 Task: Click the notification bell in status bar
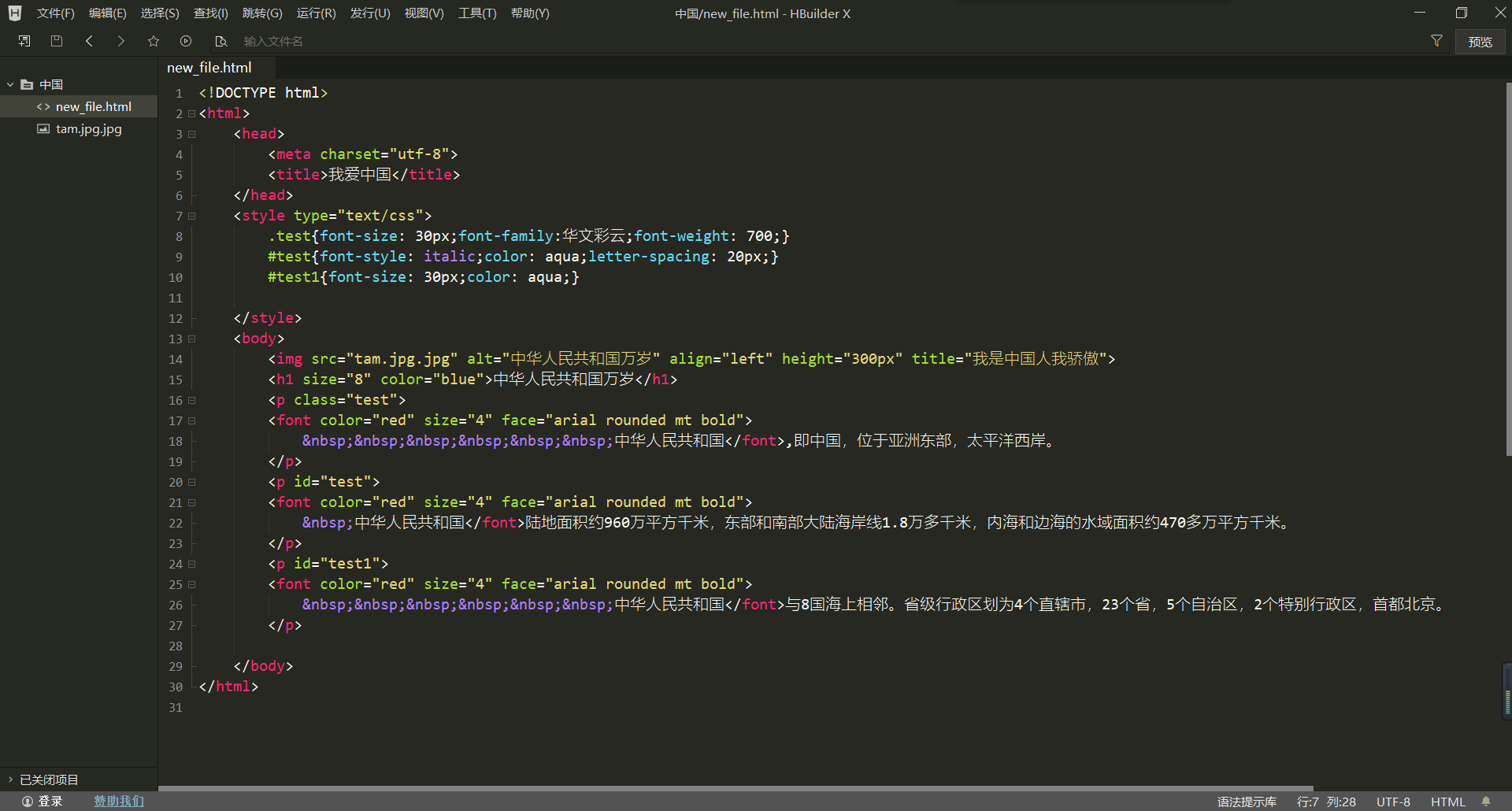tap(1486, 802)
